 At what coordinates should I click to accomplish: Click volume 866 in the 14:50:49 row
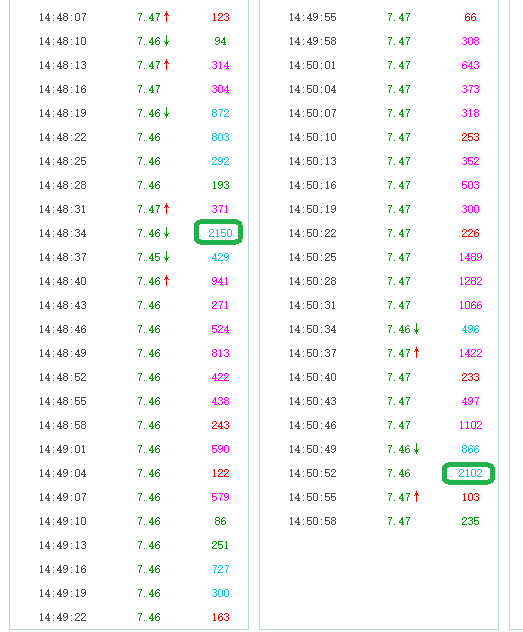pos(470,449)
